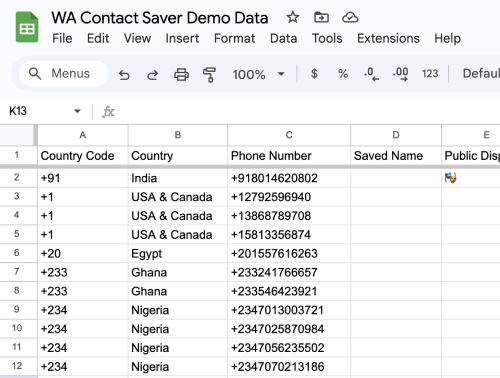Select phone number +2347025870984
Screen dimensions: 500x378
point(289,329)
